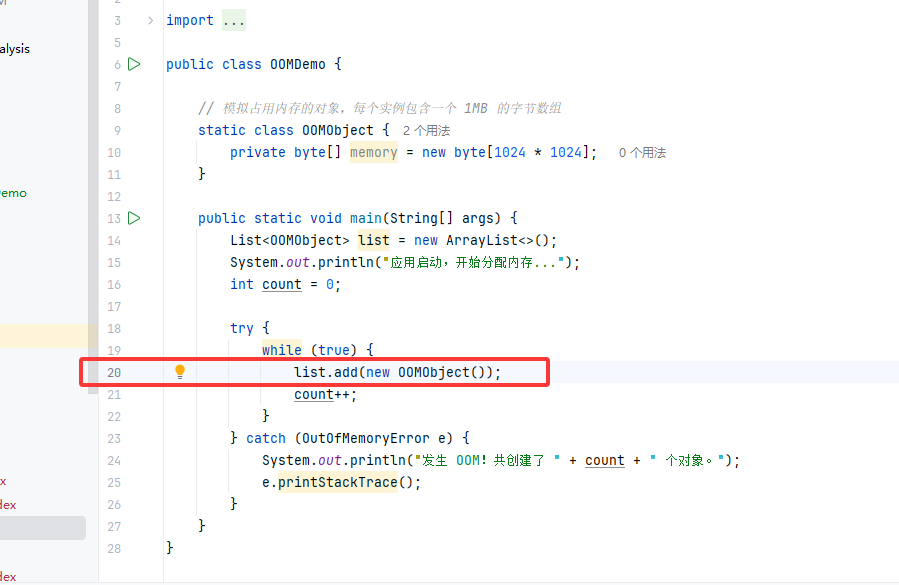The width and height of the screenshot is (899, 585).
Task: Show the '2 个用法' usages hint
Action: coord(426,131)
